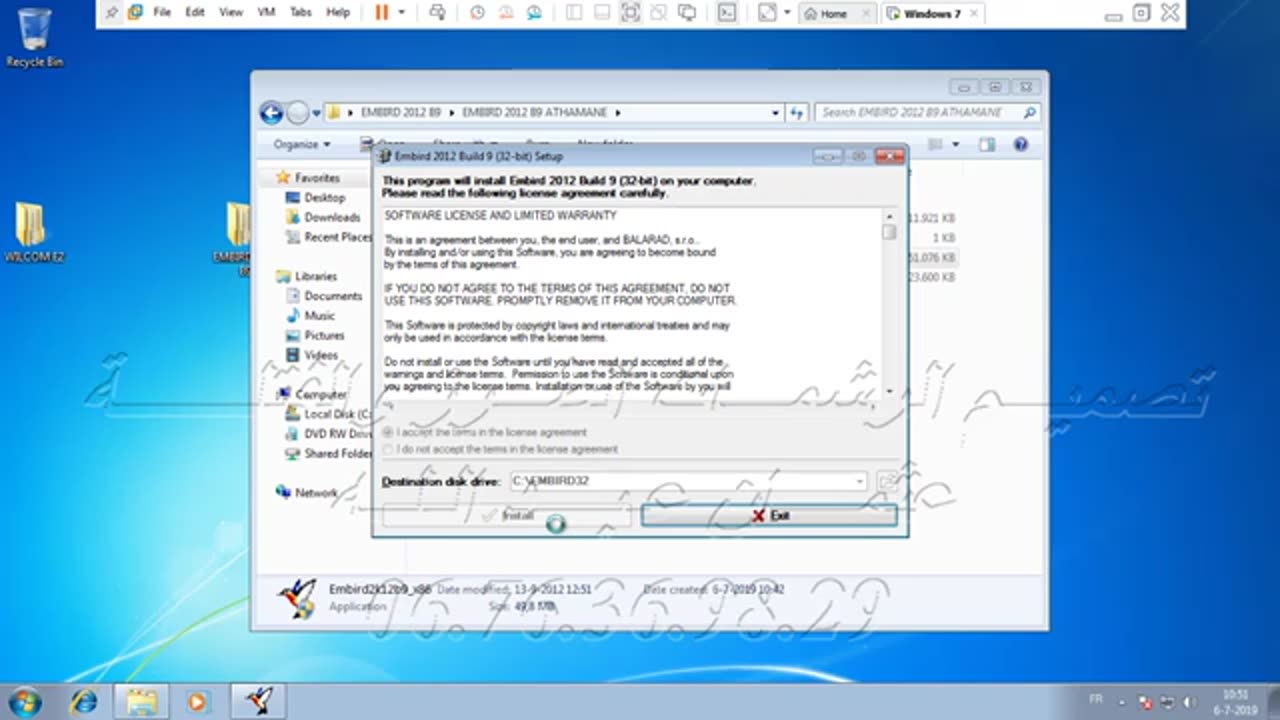Select Desktop in Explorer navigation pane
The width and height of the screenshot is (1280, 720).
click(x=324, y=198)
